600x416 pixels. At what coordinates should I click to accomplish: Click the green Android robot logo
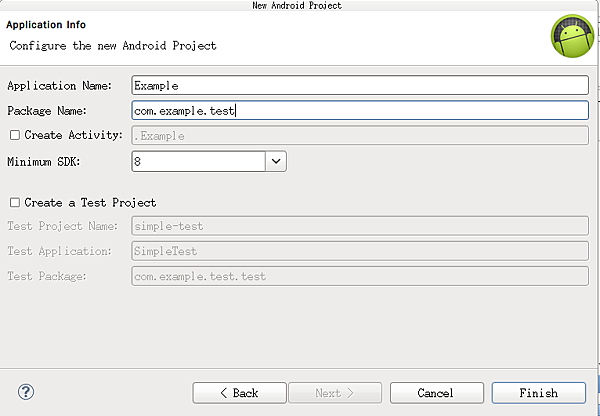click(x=572, y=36)
